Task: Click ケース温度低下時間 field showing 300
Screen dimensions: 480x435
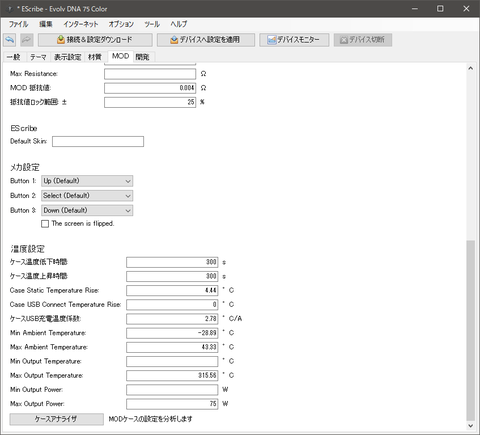Action: pyautogui.click(x=172, y=262)
